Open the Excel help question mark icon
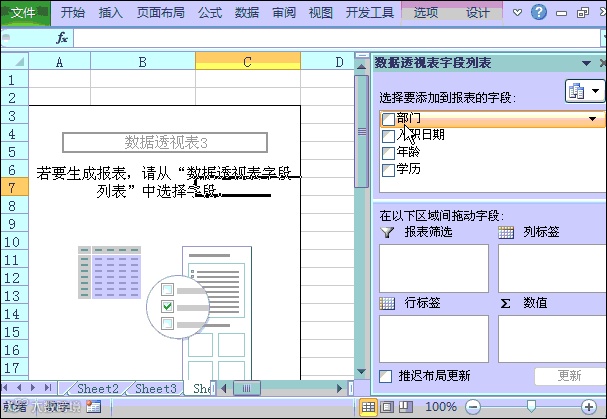607x419 pixels. click(538, 12)
